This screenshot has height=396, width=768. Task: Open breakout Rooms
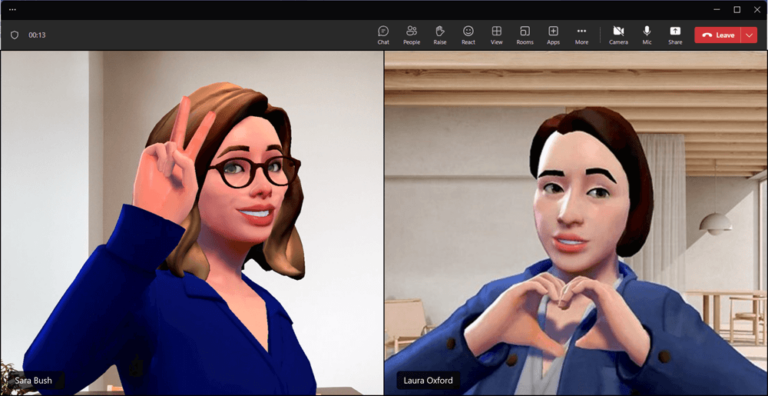(x=525, y=35)
